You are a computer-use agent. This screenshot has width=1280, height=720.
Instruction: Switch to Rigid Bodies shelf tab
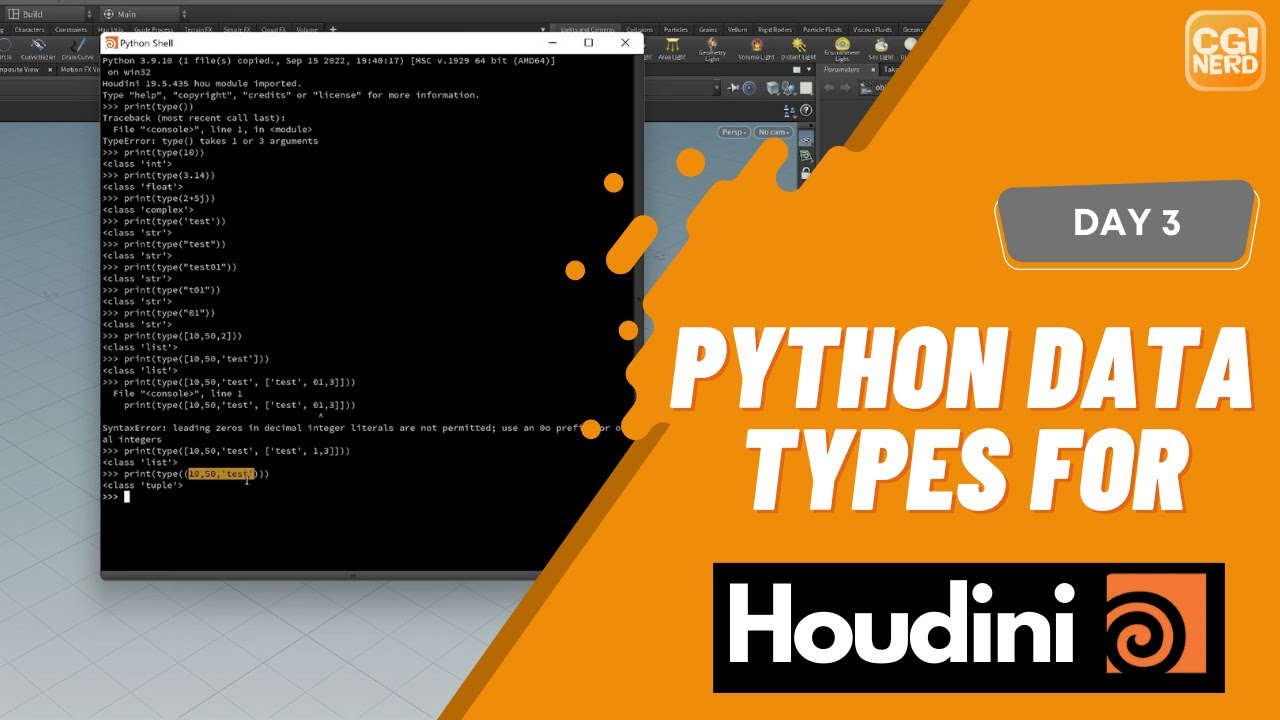pos(775,30)
